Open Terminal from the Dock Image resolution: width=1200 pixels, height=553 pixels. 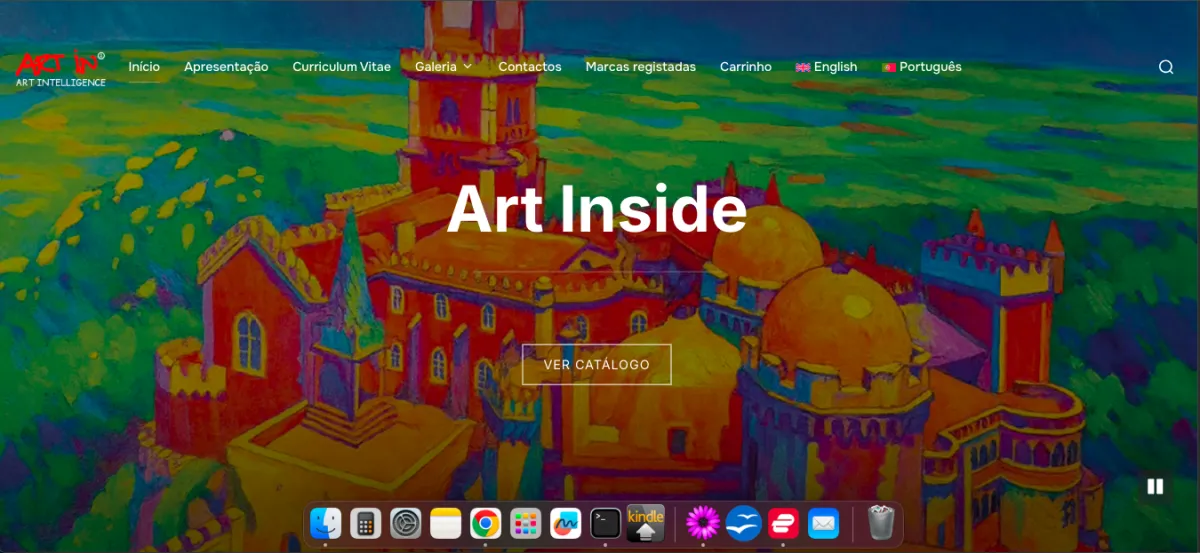(606, 523)
